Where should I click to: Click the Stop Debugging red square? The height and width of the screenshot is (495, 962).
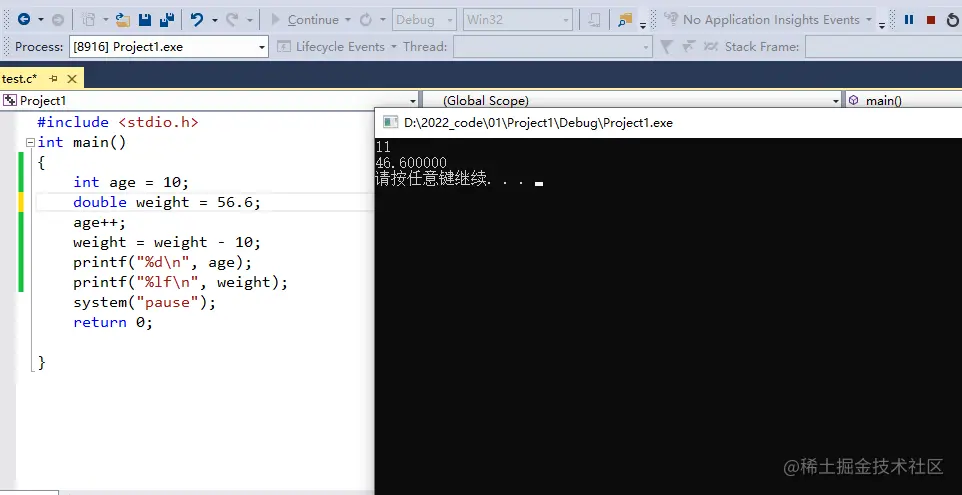tap(931, 20)
